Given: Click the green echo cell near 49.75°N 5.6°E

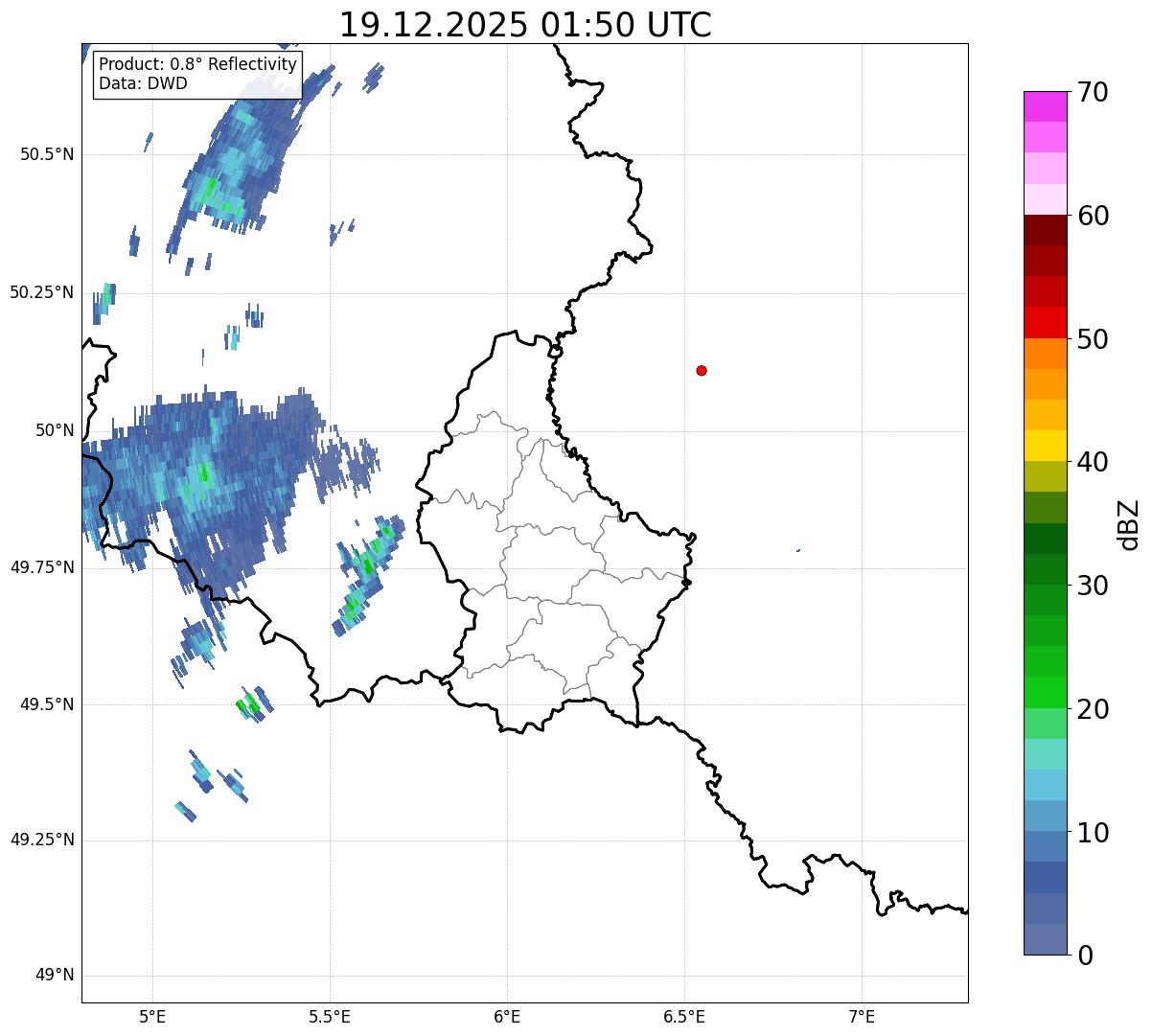Looking at the screenshot, I should (x=368, y=575).
